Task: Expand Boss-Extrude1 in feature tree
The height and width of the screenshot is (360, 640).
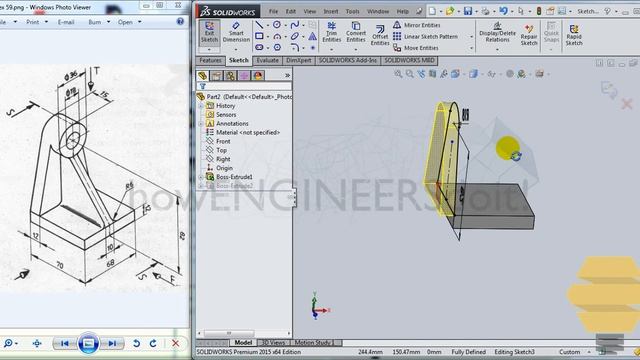Action: [x=201, y=177]
